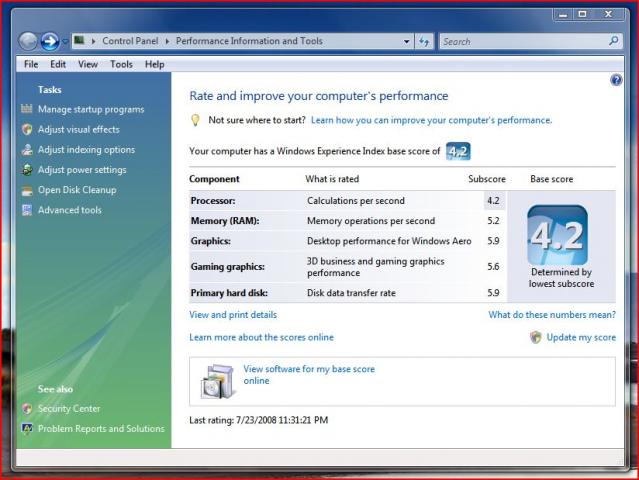This screenshot has height=480, width=639.
Task: Open the View menu
Action: tap(88, 64)
